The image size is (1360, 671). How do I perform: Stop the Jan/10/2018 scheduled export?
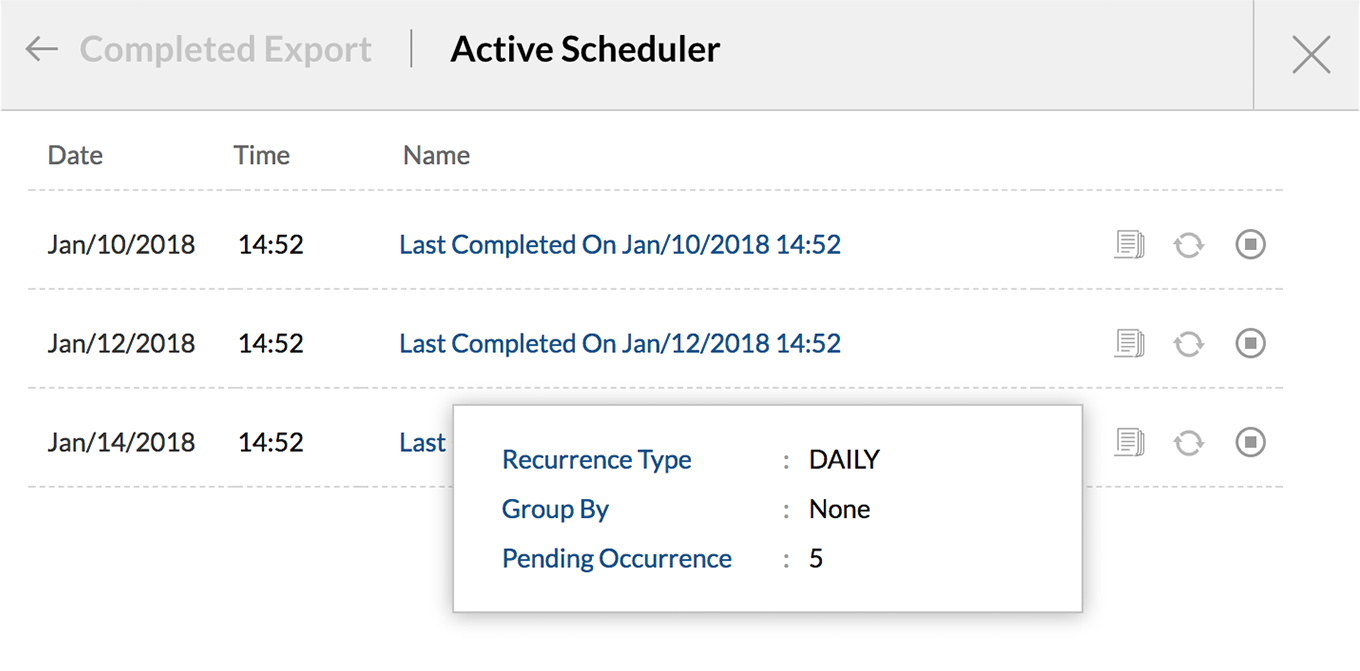[x=1250, y=244]
